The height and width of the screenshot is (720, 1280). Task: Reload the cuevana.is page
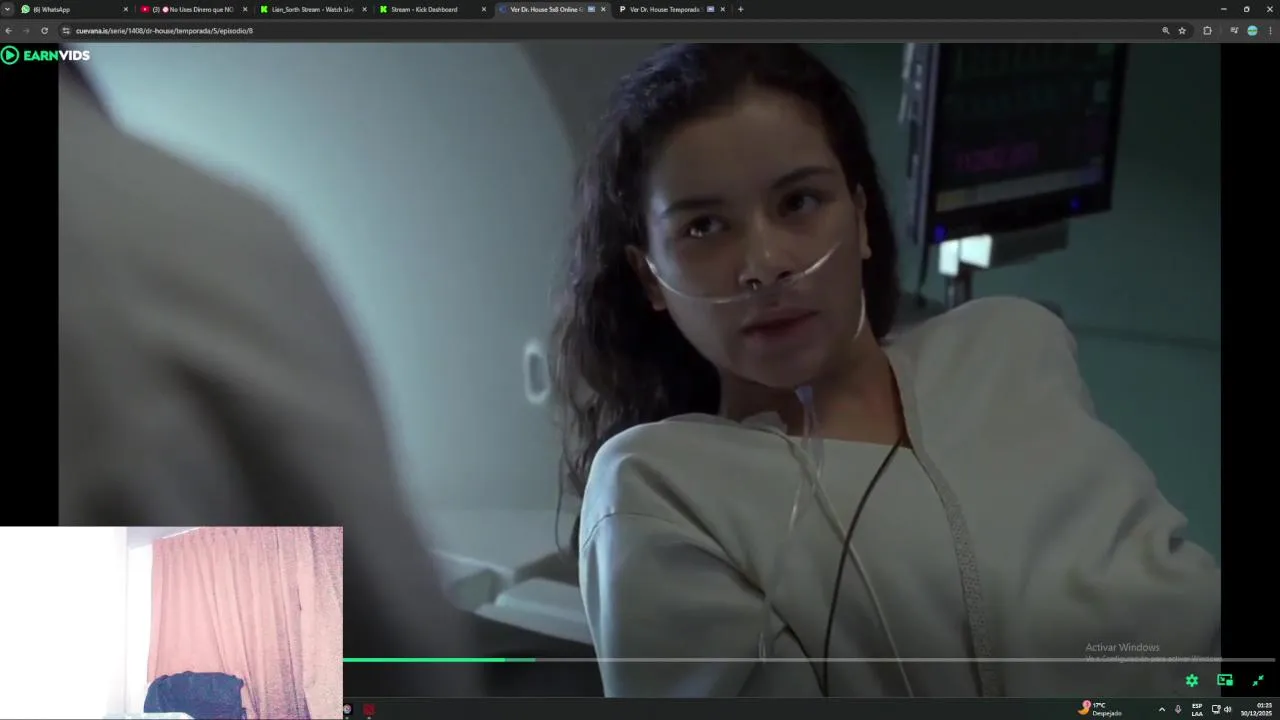tap(44, 31)
